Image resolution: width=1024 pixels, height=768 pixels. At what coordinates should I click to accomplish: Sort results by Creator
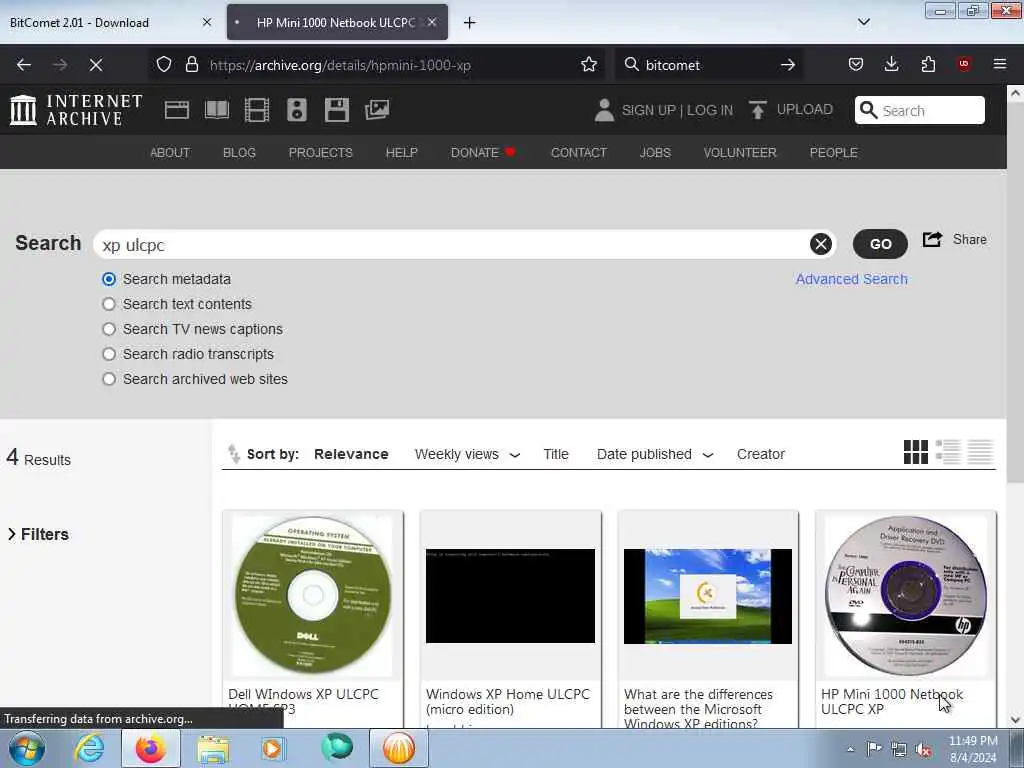(761, 454)
